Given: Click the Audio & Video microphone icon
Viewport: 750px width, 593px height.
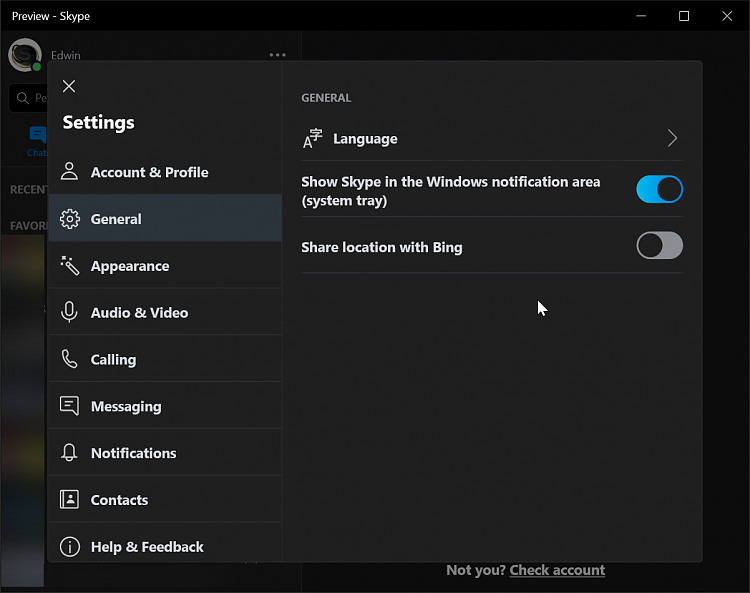Looking at the screenshot, I should coord(69,312).
